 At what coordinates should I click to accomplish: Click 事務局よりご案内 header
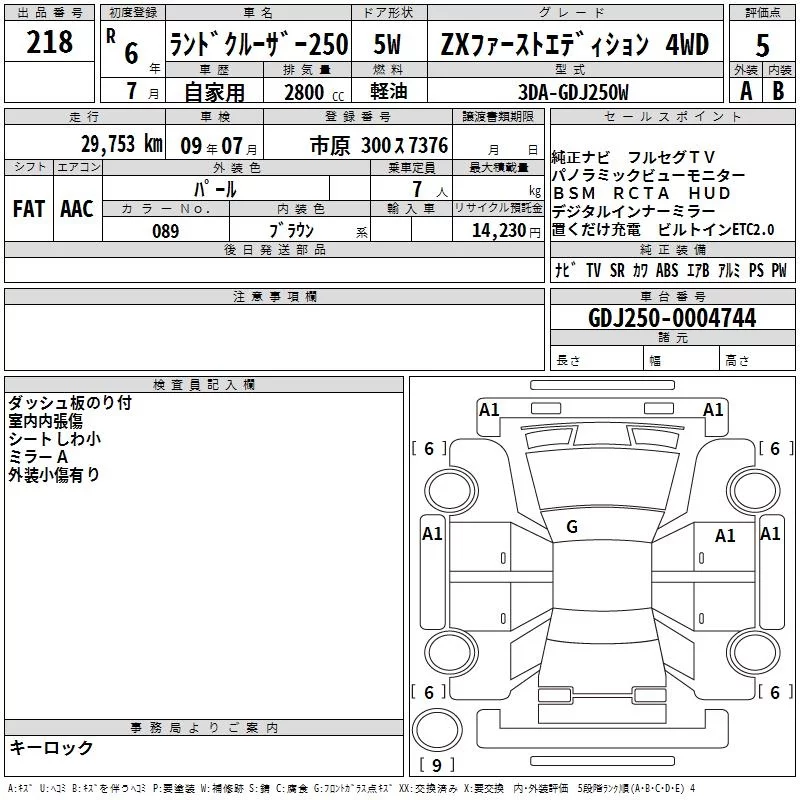click(204, 727)
